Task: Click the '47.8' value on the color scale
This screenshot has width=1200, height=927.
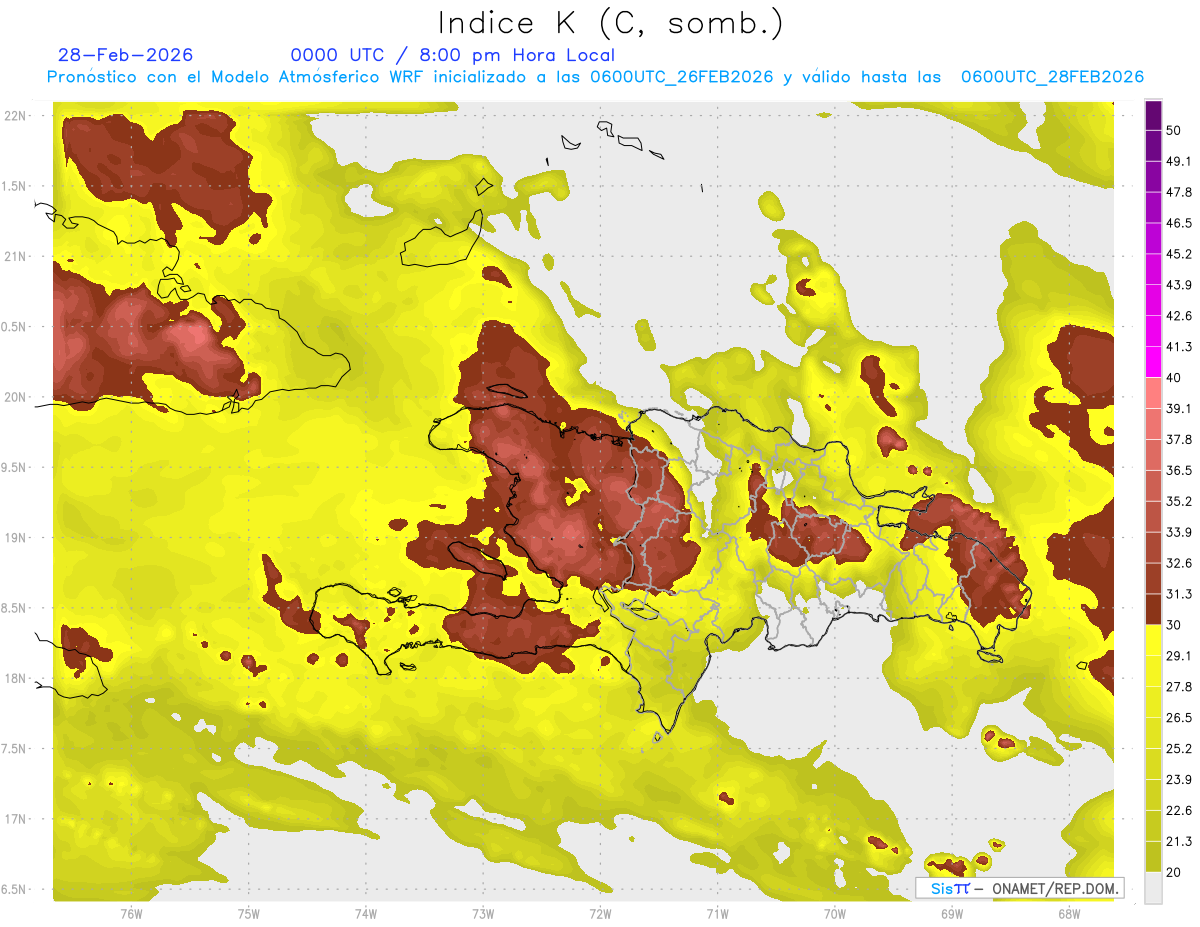Action: (1179, 192)
